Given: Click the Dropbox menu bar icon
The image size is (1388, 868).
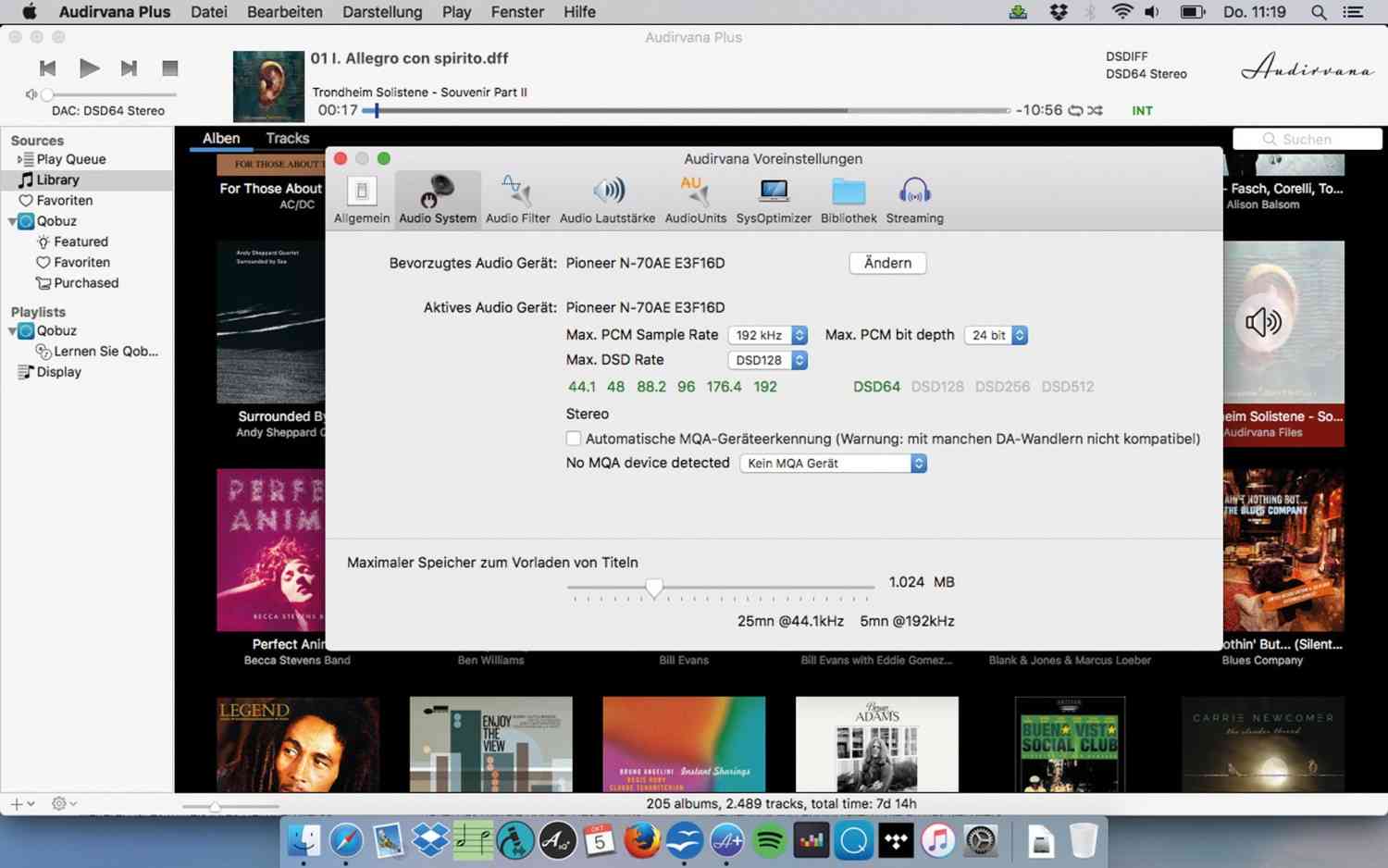Looking at the screenshot, I should pos(1059,12).
